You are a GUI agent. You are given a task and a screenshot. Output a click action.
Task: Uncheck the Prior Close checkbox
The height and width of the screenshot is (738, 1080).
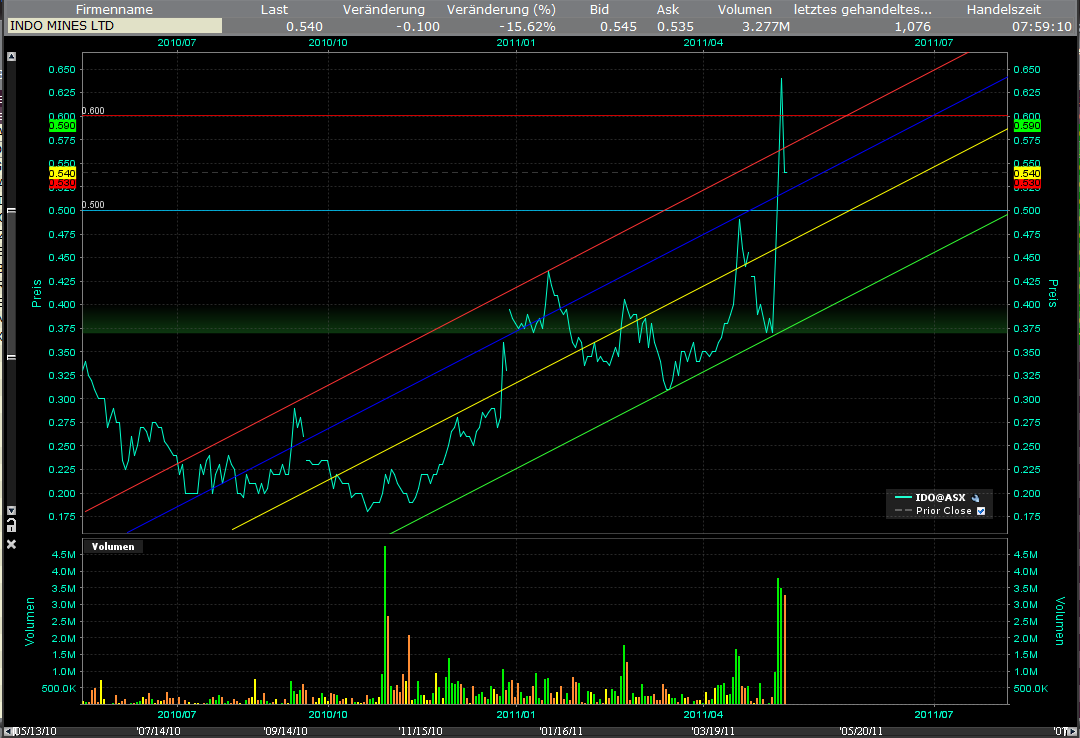point(981,511)
